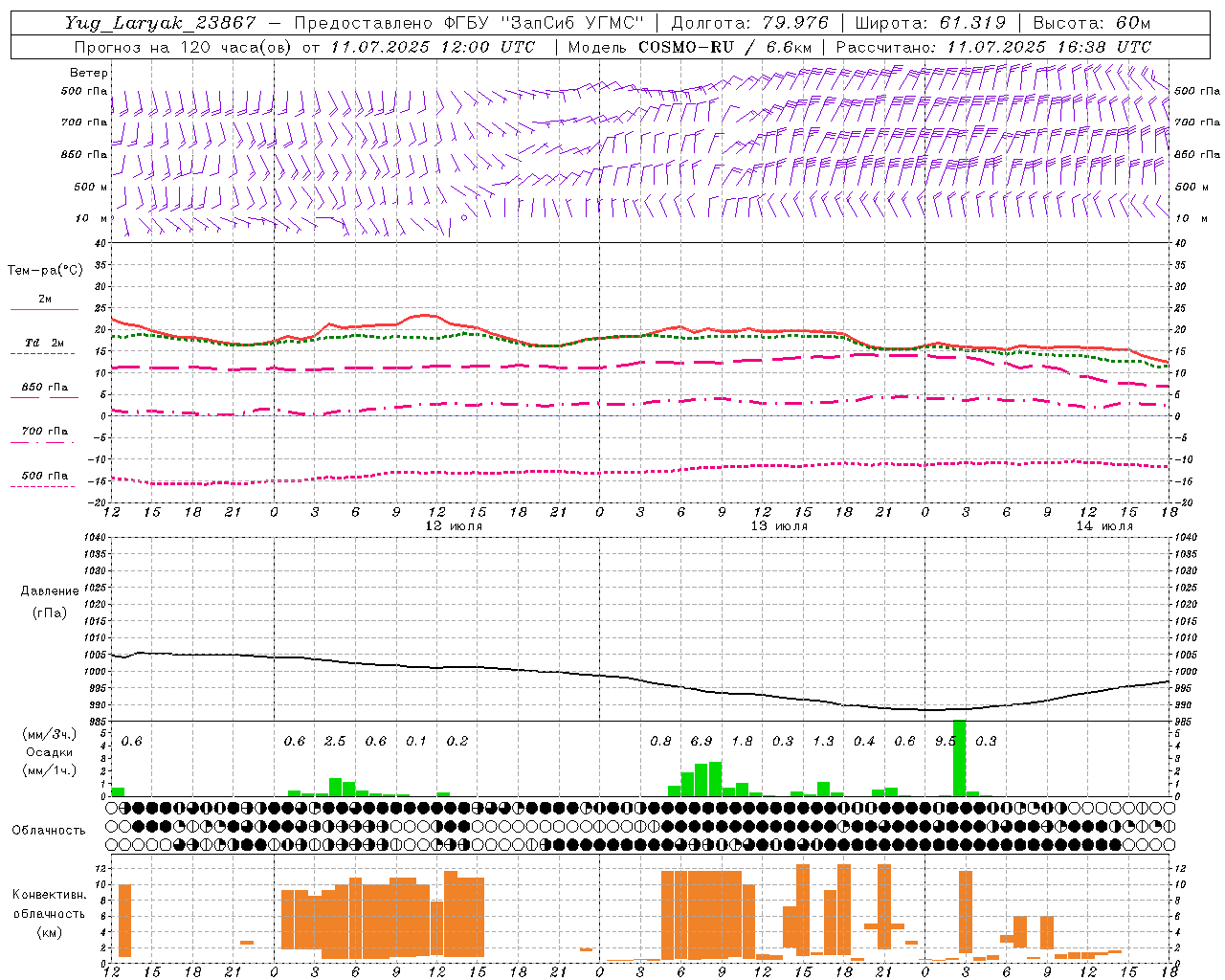The height and width of the screenshot is (980, 1225).
Task: Click the 0.1 precipitation value
Action: (x=416, y=742)
